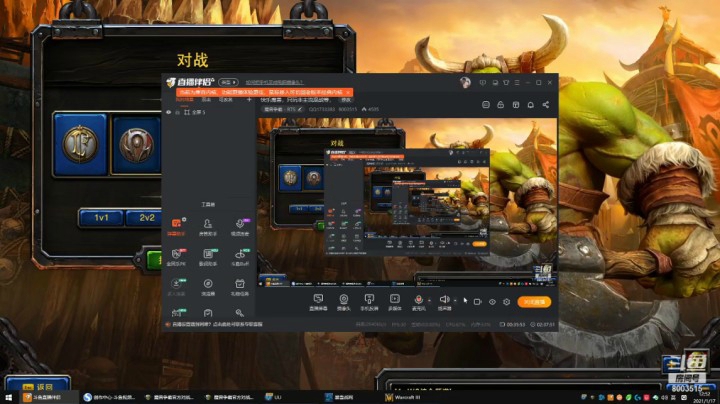Toggle the mouse cursor capture icon
This screenshot has height=404, width=720.
[x=465, y=301]
